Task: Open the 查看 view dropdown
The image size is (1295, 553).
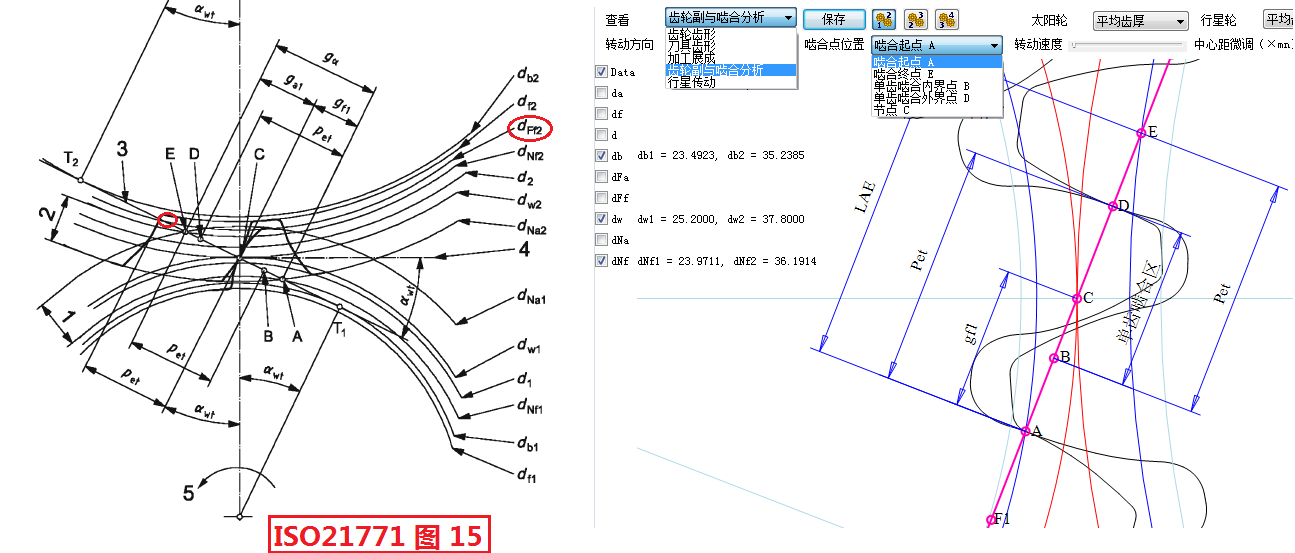Action: click(x=731, y=18)
